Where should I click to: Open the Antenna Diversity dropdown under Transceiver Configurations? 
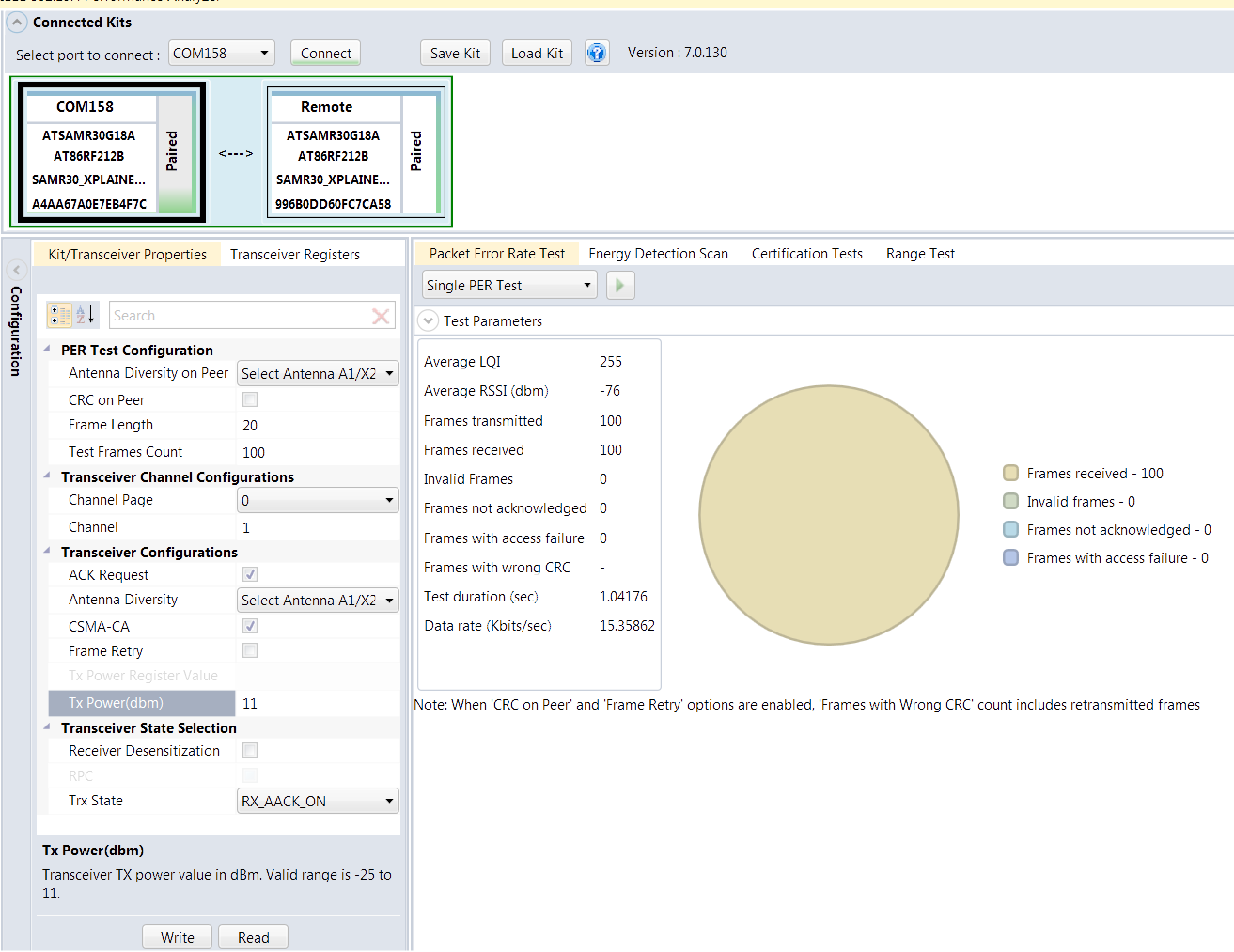(x=318, y=600)
